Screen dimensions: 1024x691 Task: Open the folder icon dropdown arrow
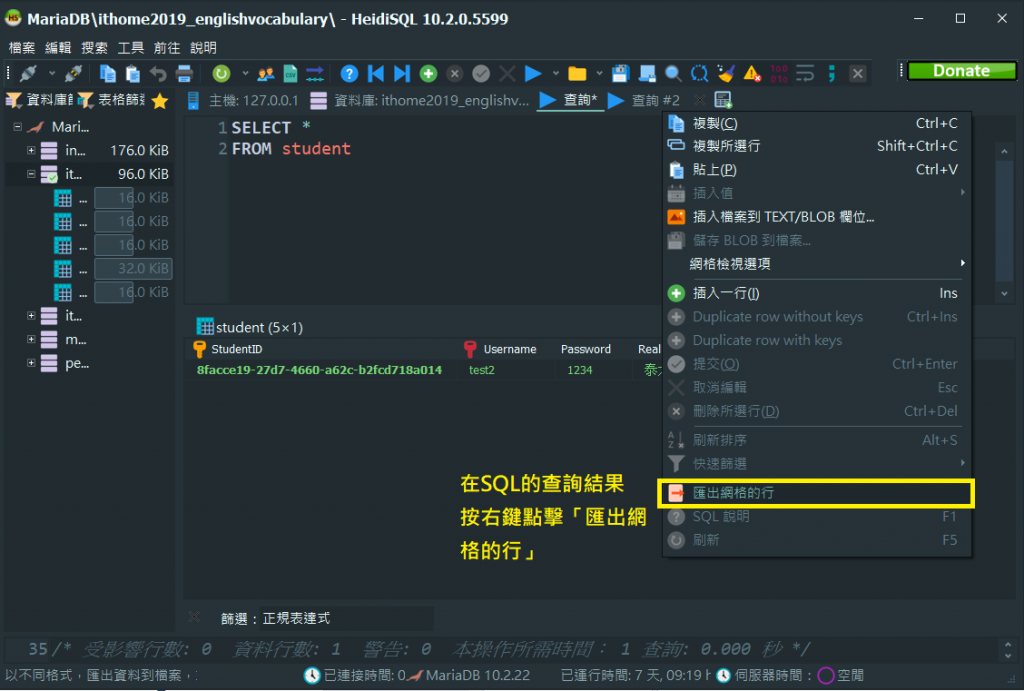[599, 73]
